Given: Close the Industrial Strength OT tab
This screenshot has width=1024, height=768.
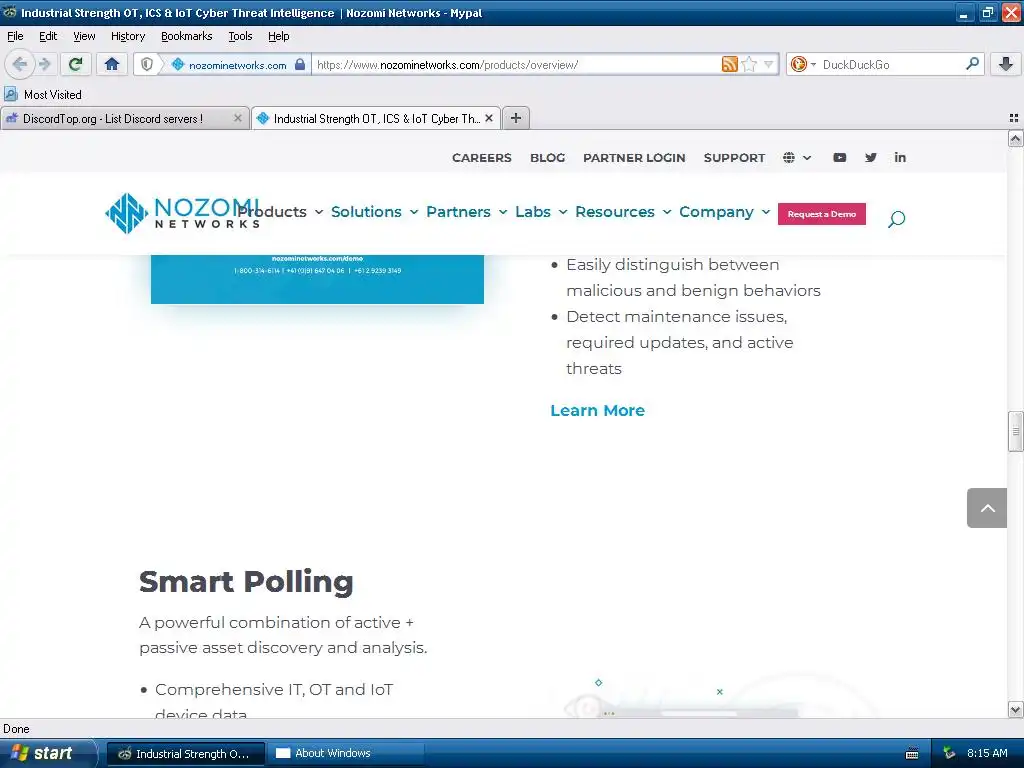Looking at the screenshot, I should (x=489, y=118).
